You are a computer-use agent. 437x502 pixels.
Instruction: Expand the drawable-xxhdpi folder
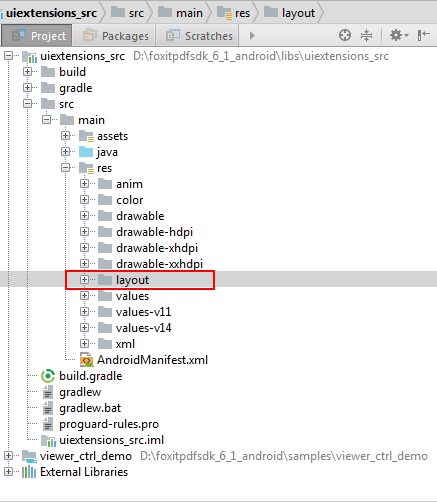(x=85, y=264)
